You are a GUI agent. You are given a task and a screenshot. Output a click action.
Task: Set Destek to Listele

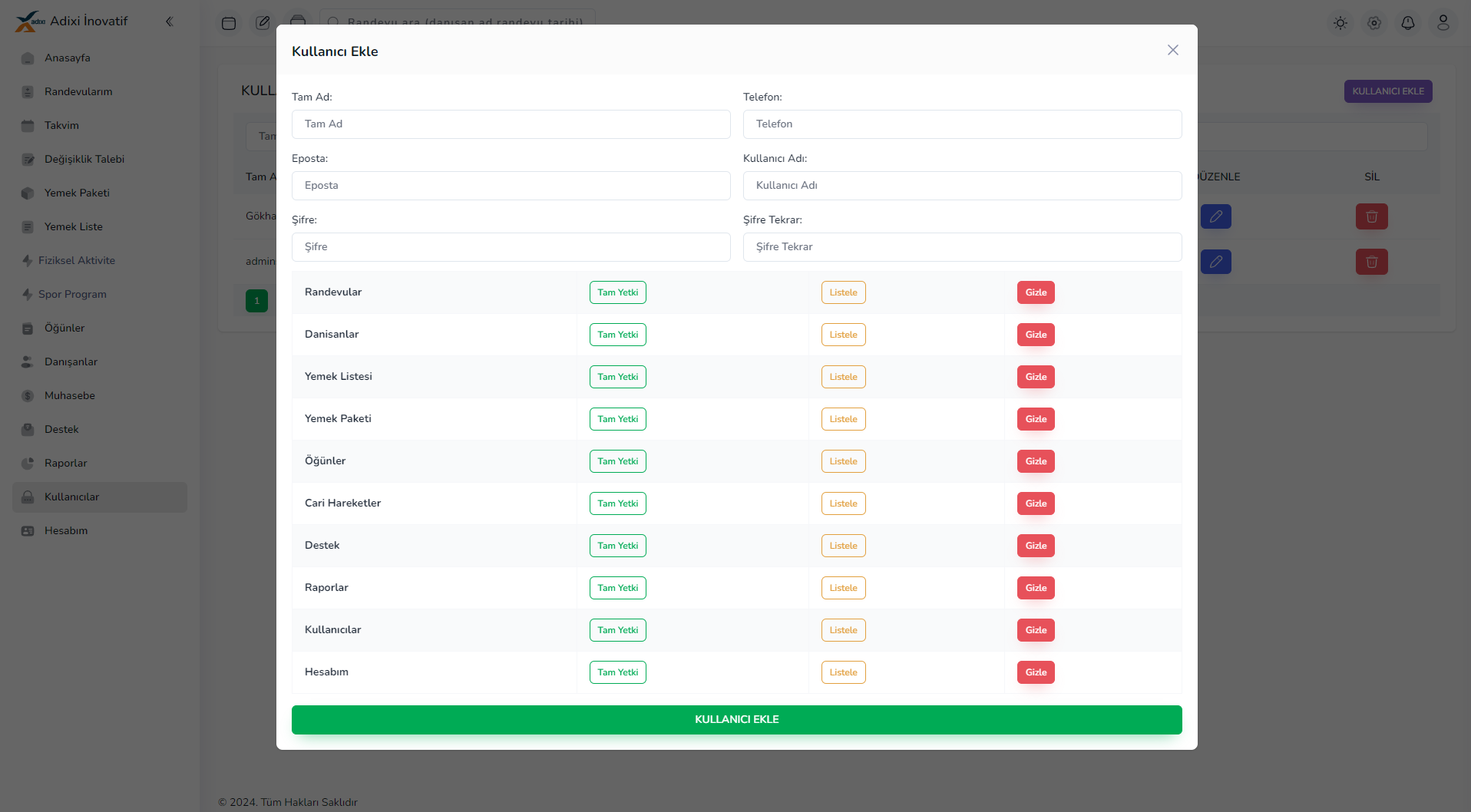pyautogui.click(x=844, y=546)
